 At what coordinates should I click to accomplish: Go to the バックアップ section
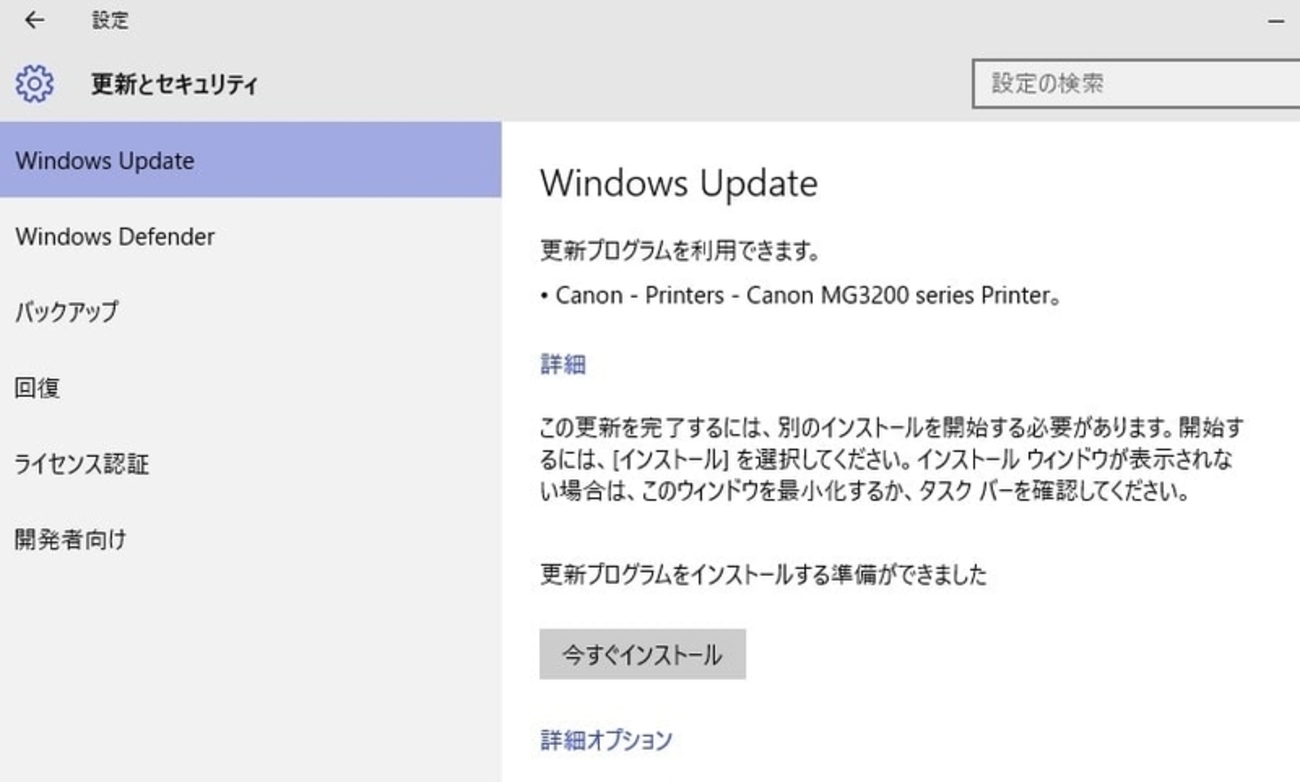click(x=67, y=312)
